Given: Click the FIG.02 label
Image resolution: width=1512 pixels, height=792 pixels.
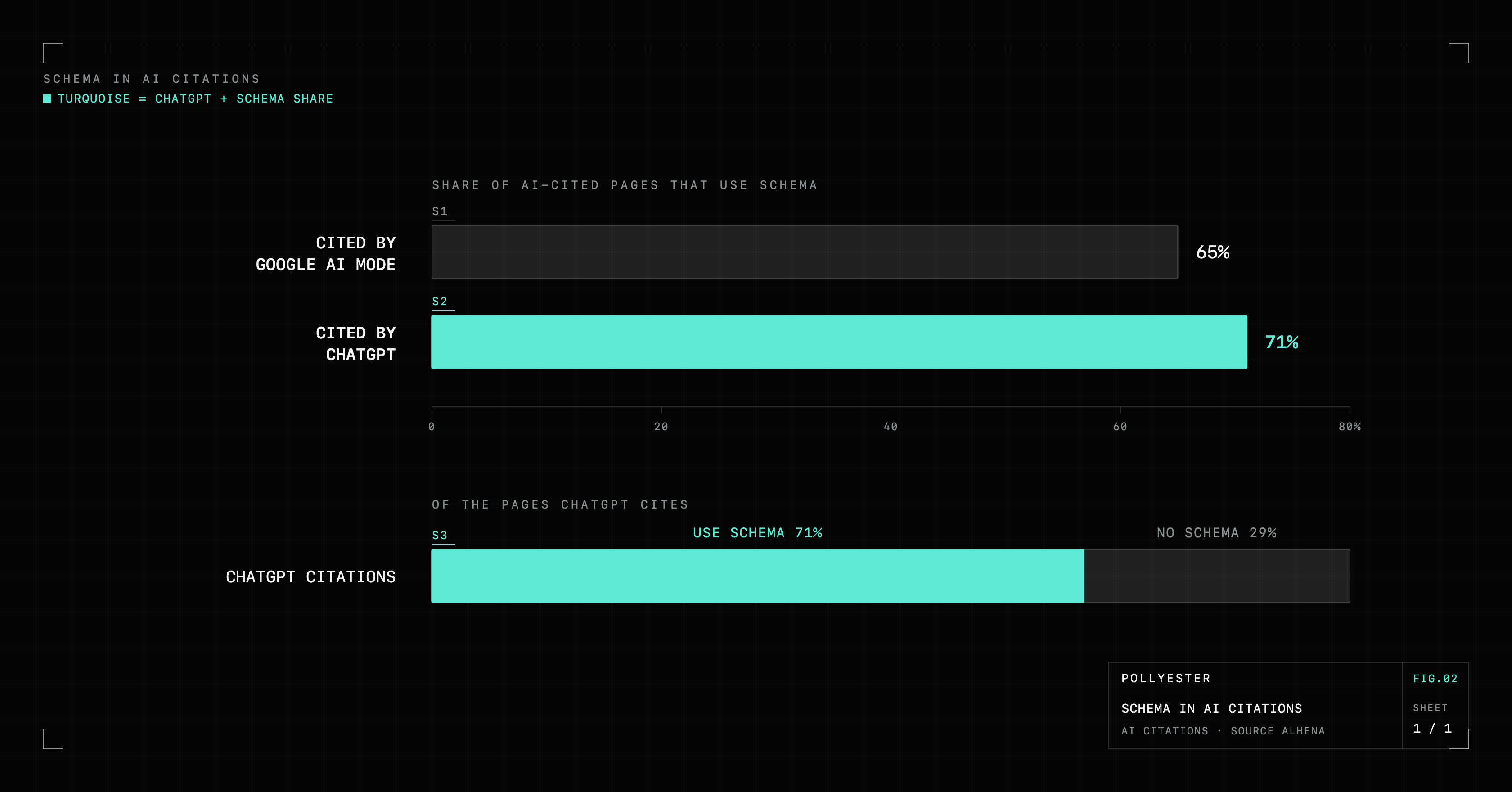Looking at the screenshot, I should [x=1435, y=679].
